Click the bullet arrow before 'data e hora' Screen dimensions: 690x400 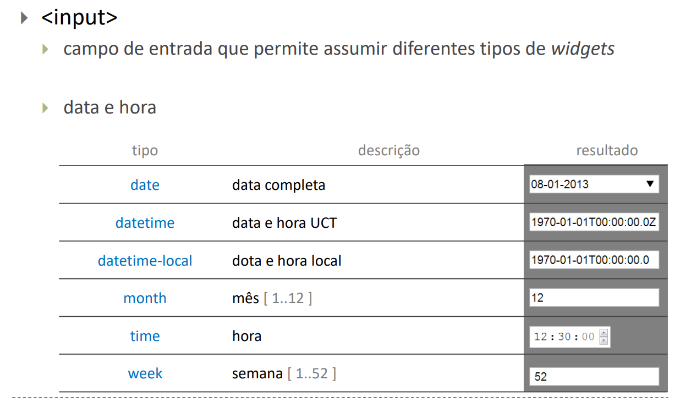click(44, 107)
